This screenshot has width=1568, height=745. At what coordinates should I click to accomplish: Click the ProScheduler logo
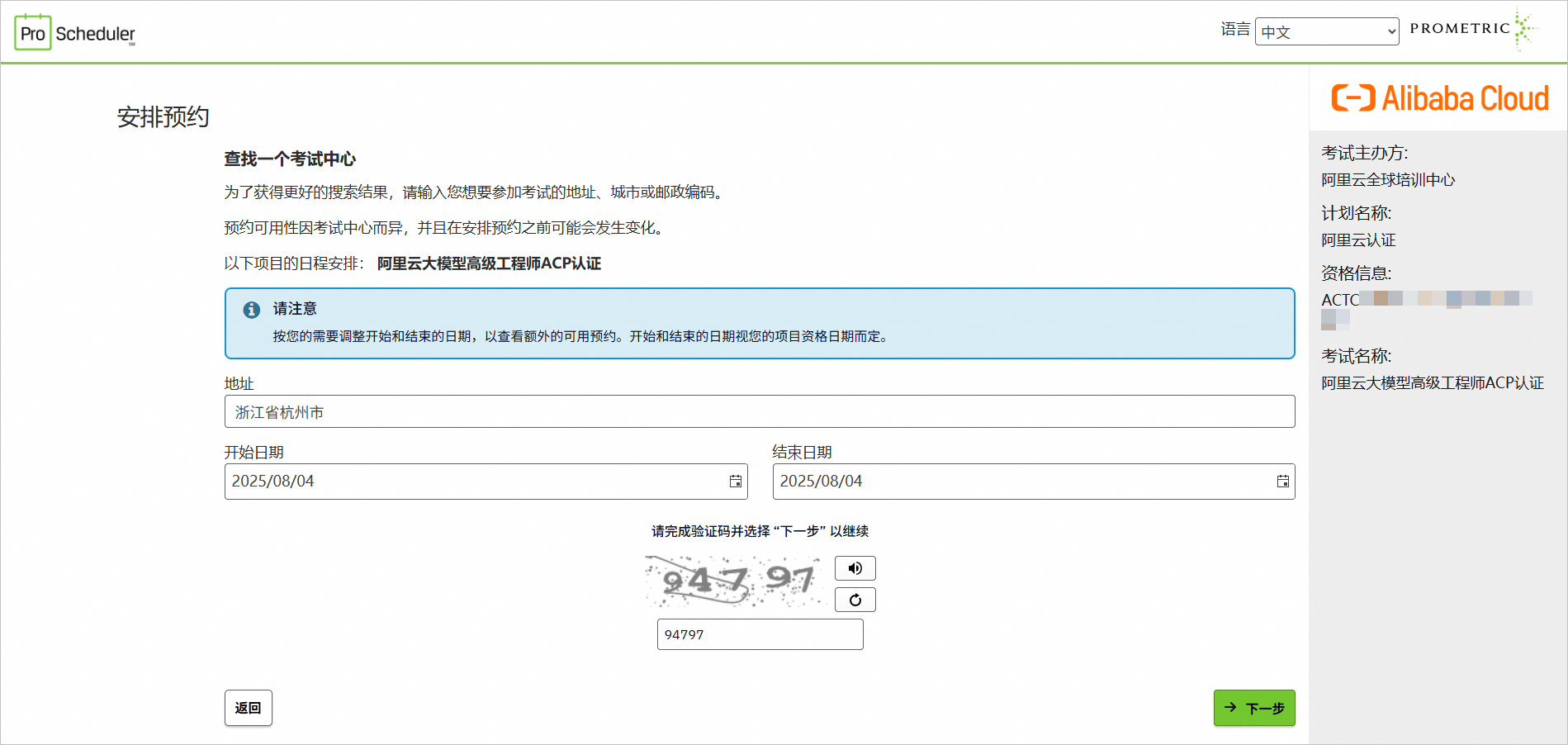click(x=75, y=33)
